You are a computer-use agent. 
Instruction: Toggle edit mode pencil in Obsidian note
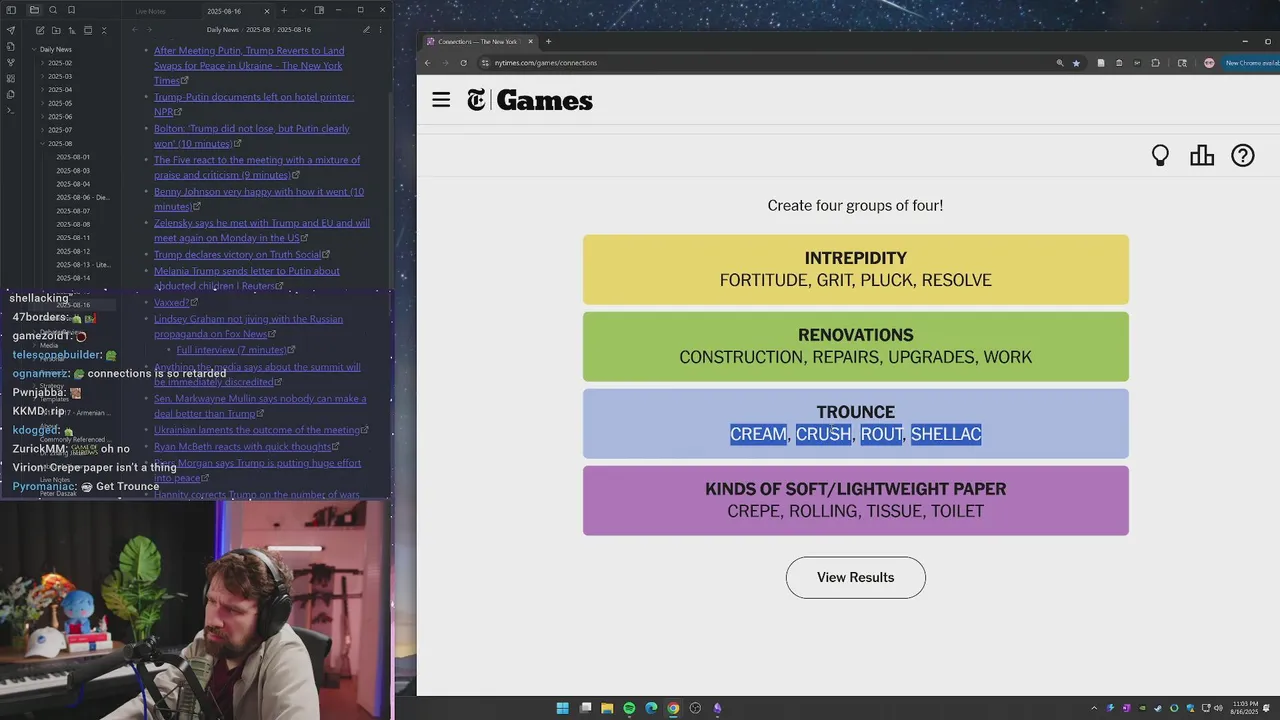(366, 30)
